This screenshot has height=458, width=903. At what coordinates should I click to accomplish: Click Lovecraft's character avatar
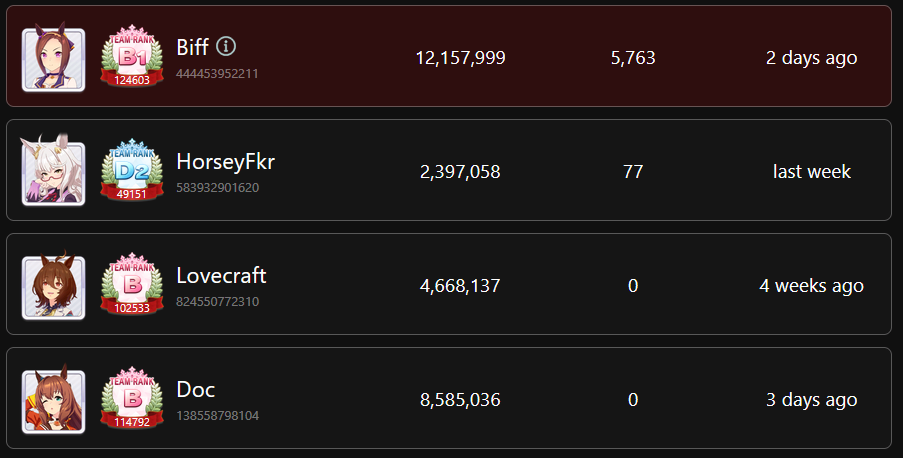click(x=53, y=288)
